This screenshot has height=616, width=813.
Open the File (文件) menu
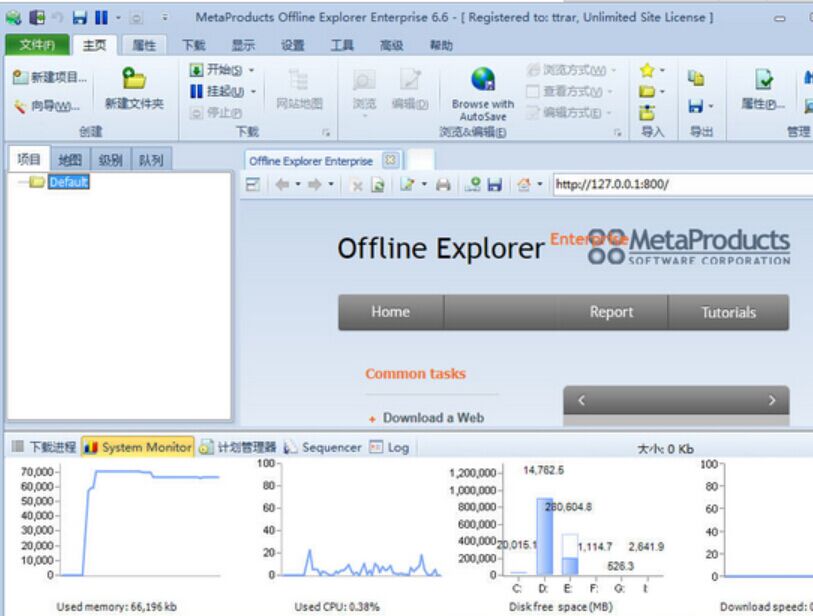pyautogui.click(x=37, y=45)
